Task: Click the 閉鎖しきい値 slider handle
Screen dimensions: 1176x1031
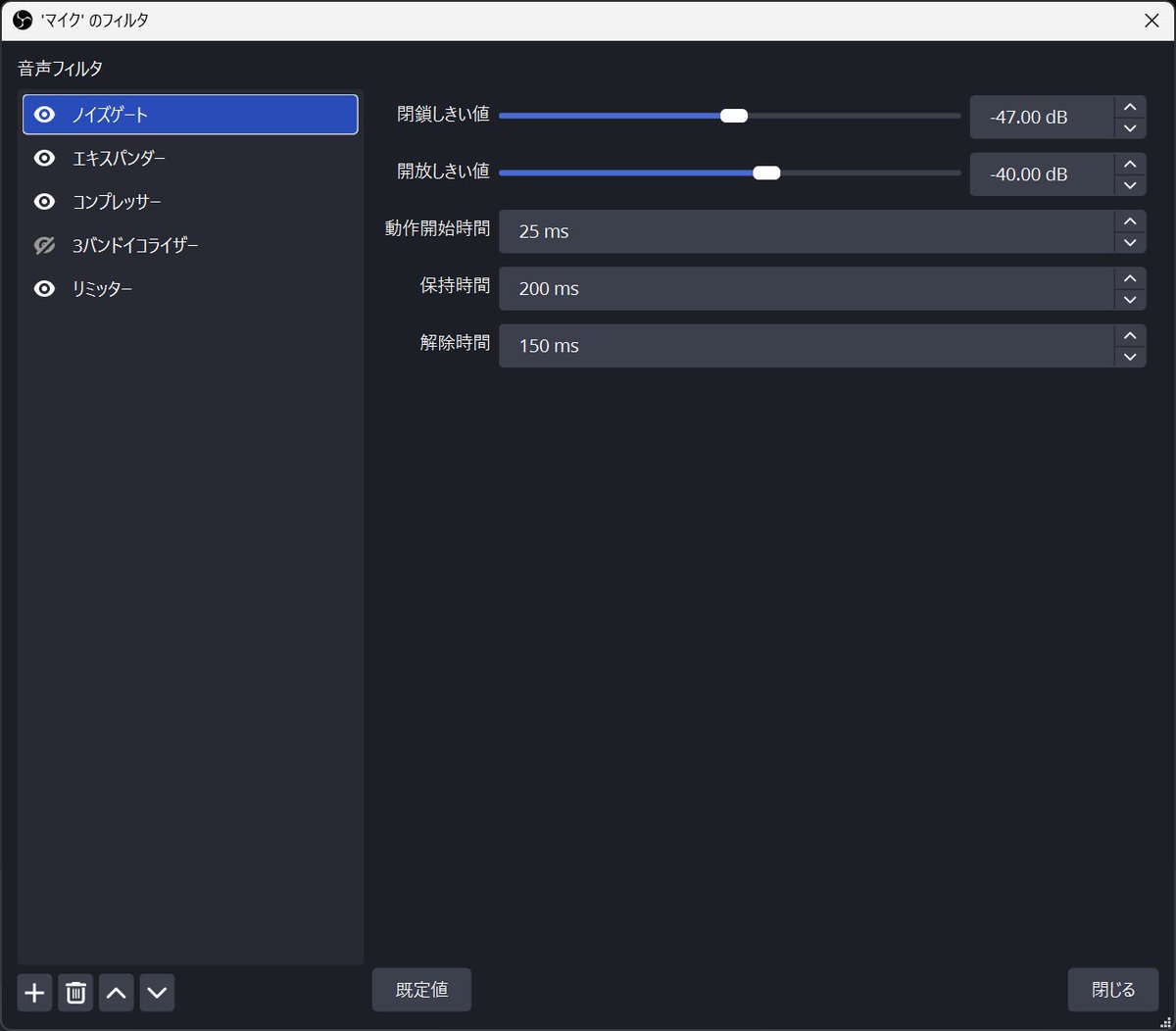Action: coord(733,115)
